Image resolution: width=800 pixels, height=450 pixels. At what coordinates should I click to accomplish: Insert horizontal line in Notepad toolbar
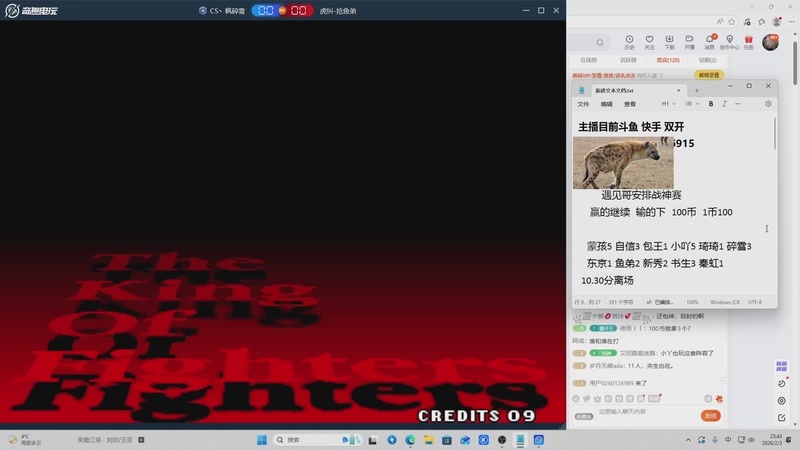click(738, 104)
